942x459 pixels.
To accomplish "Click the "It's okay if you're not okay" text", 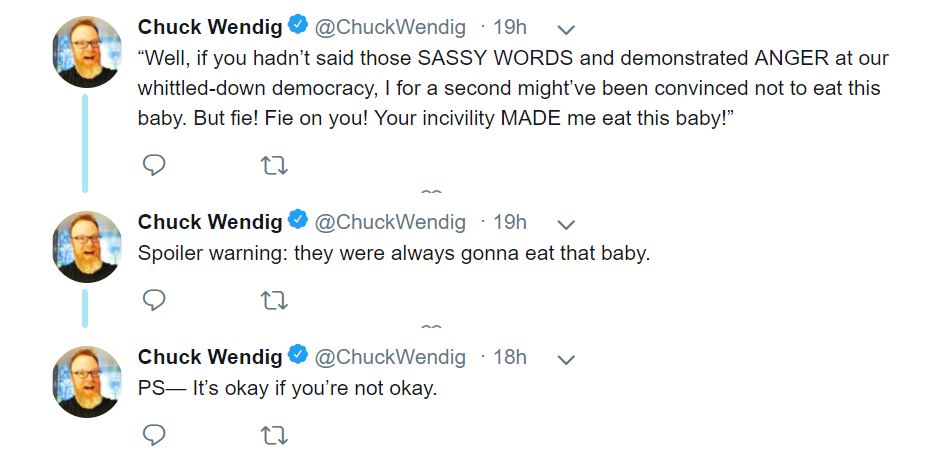I will [288, 388].
